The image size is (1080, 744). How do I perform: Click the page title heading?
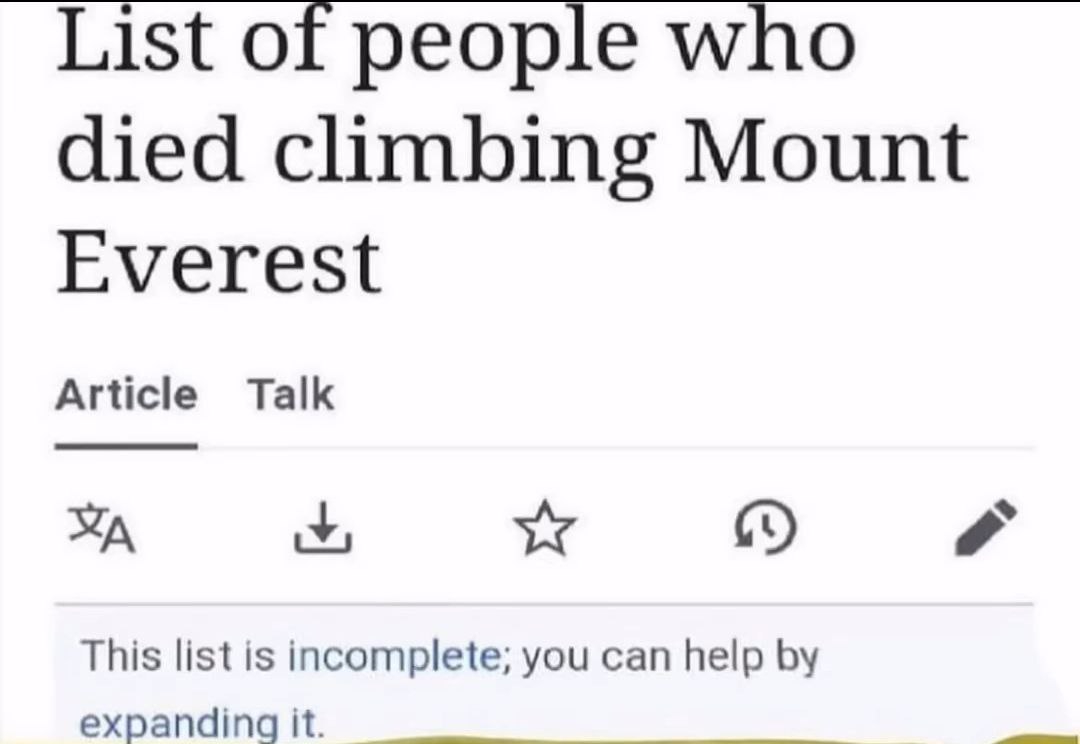(x=513, y=148)
